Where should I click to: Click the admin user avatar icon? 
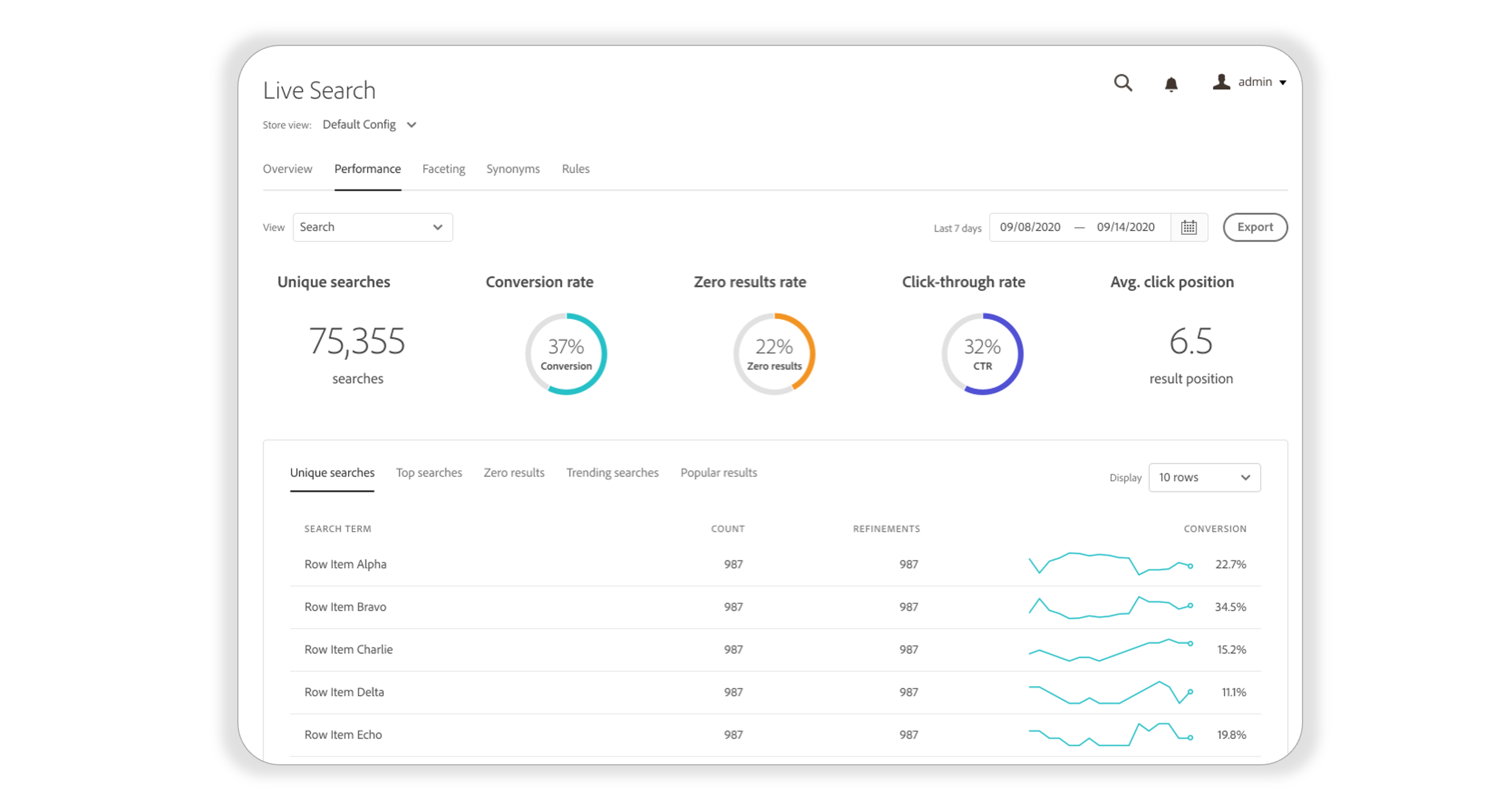pos(1221,82)
